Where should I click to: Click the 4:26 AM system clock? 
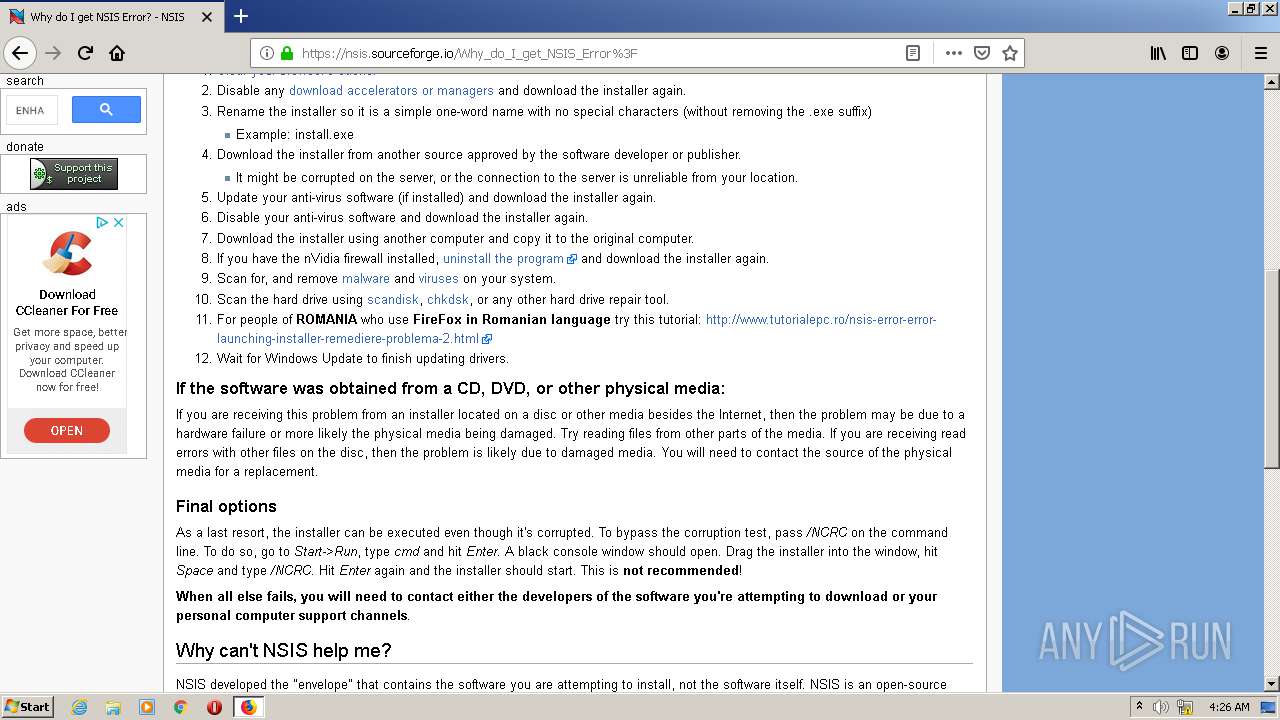click(1229, 707)
